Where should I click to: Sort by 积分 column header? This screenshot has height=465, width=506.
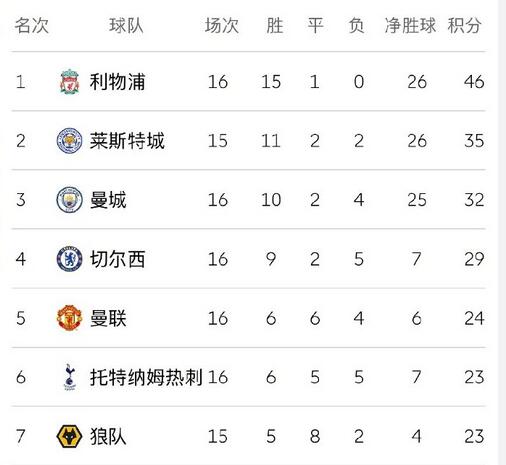464,25
